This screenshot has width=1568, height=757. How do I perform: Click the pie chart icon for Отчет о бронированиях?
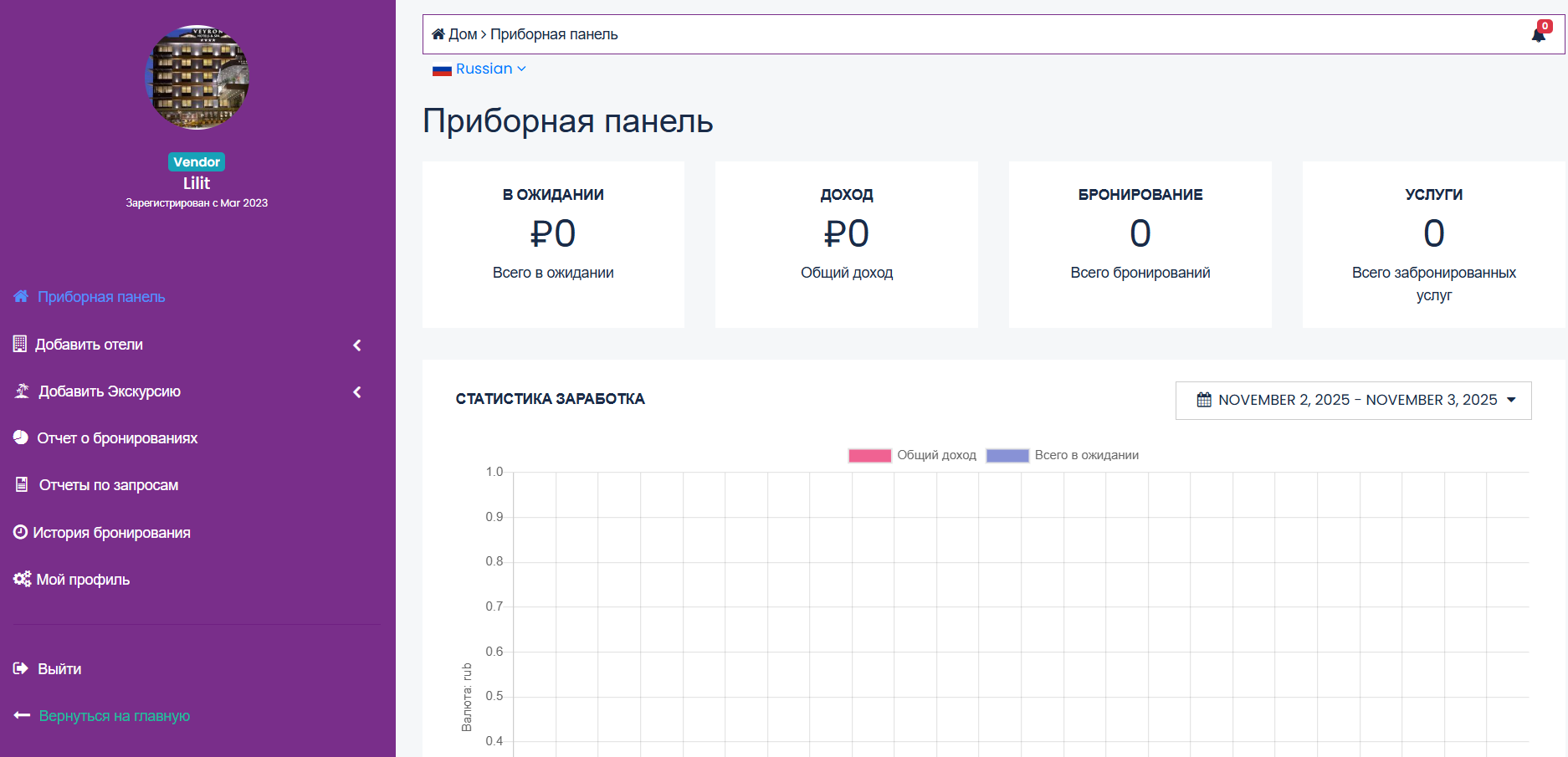coord(20,437)
